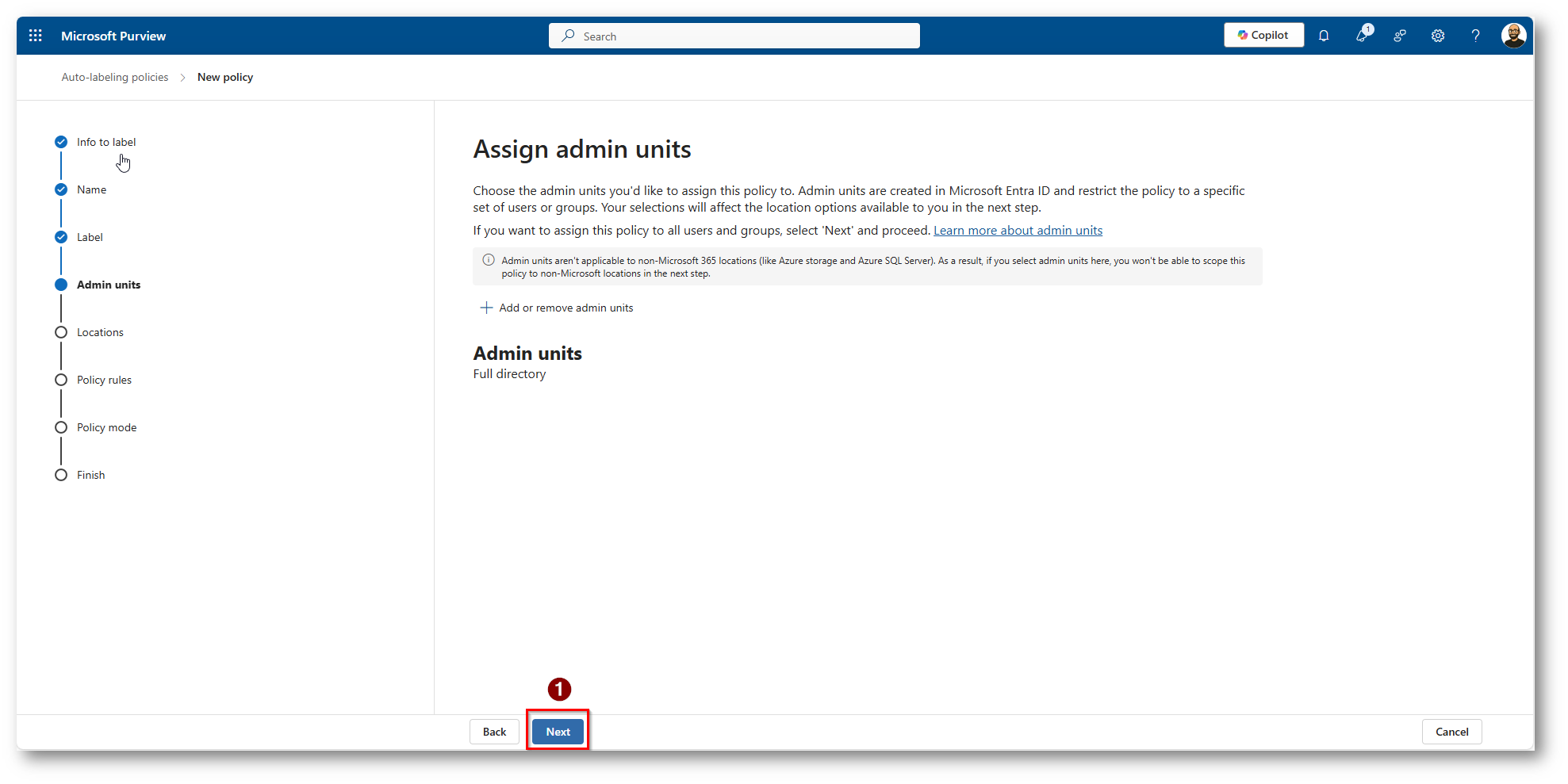
Task: Open Copilot
Action: [1263, 35]
